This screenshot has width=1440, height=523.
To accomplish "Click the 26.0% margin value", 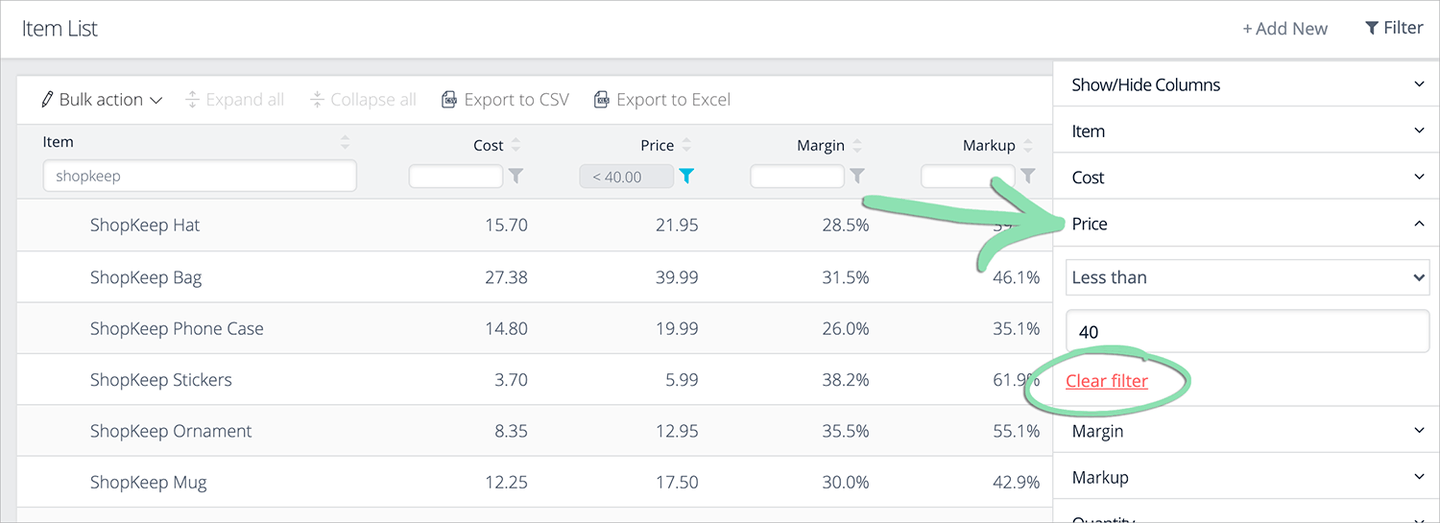I will [x=845, y=328].
